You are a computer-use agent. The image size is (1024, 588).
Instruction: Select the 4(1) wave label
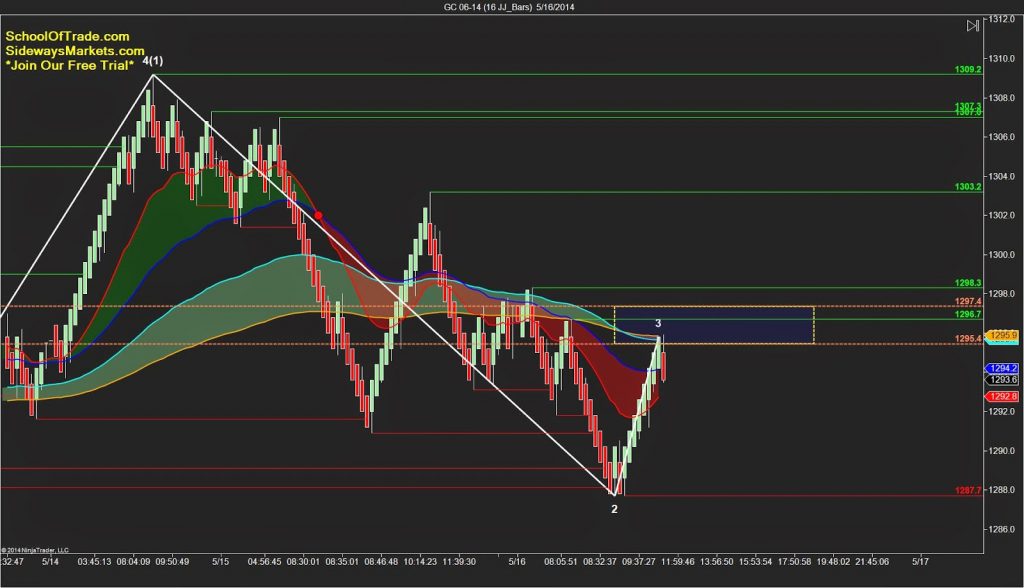coord(153,61)
